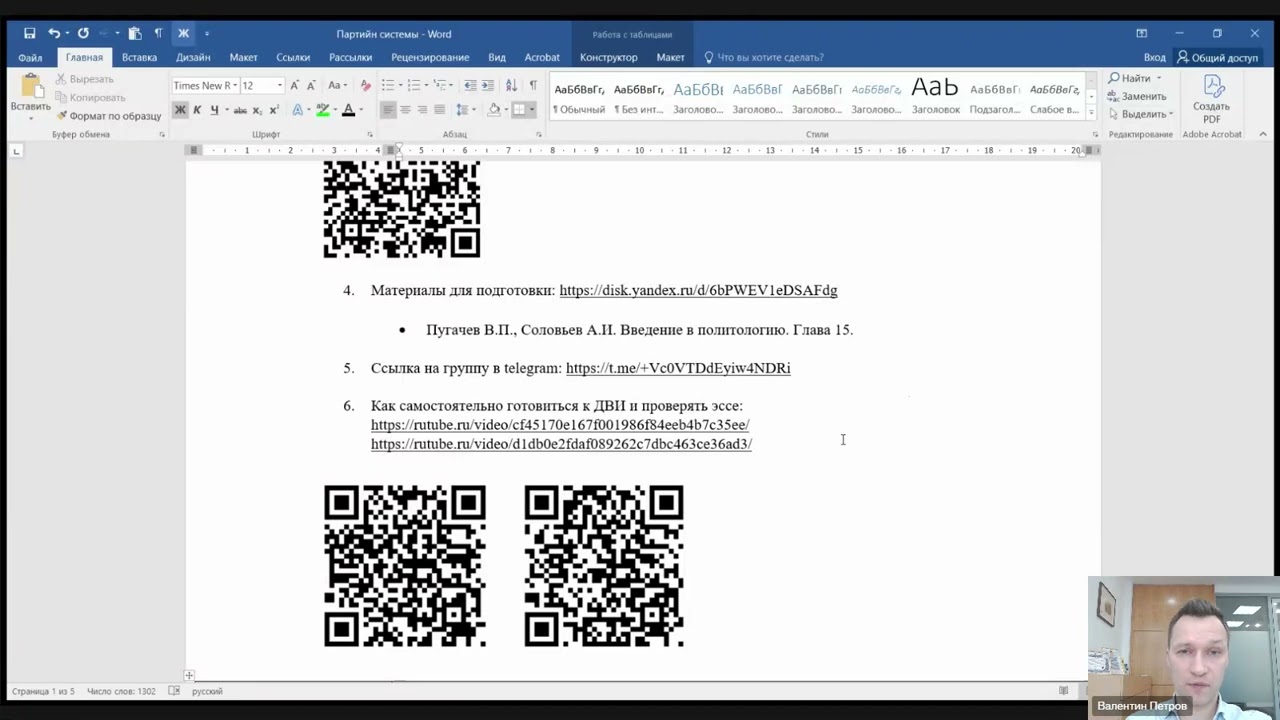Click the line spacing icon
The width and height of the screenshot is (1280, 720).
[x=463, y=110]
